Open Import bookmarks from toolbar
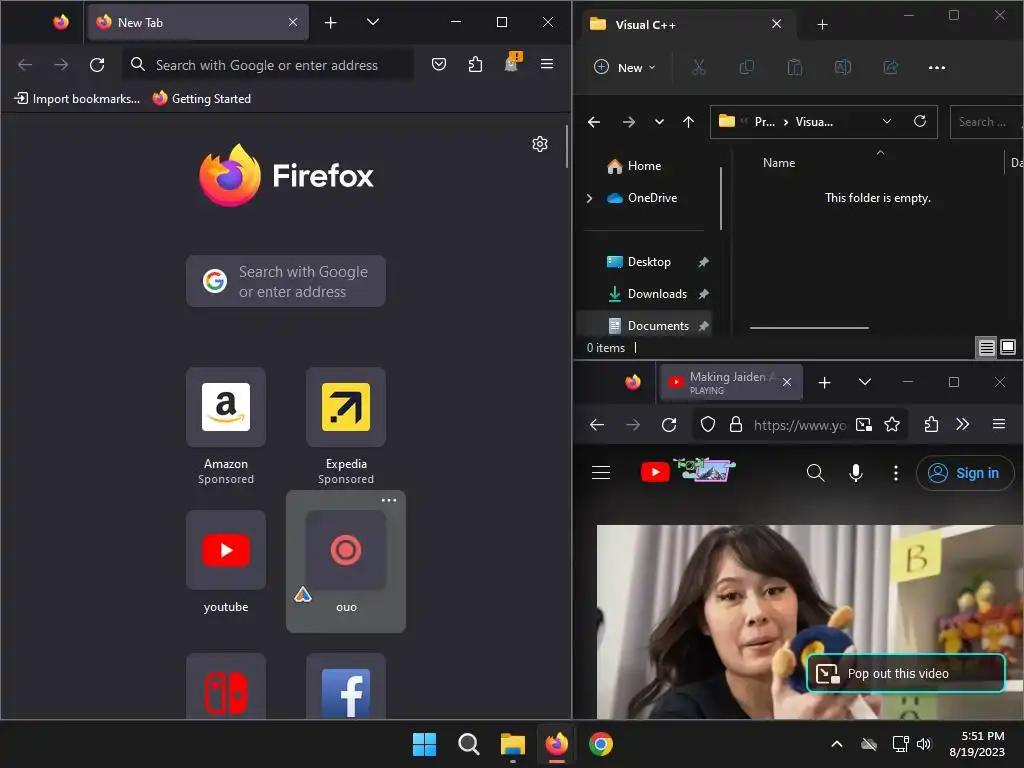This screenshot has height=768, width=1024. pyautogui.click(x=77, y=99)
